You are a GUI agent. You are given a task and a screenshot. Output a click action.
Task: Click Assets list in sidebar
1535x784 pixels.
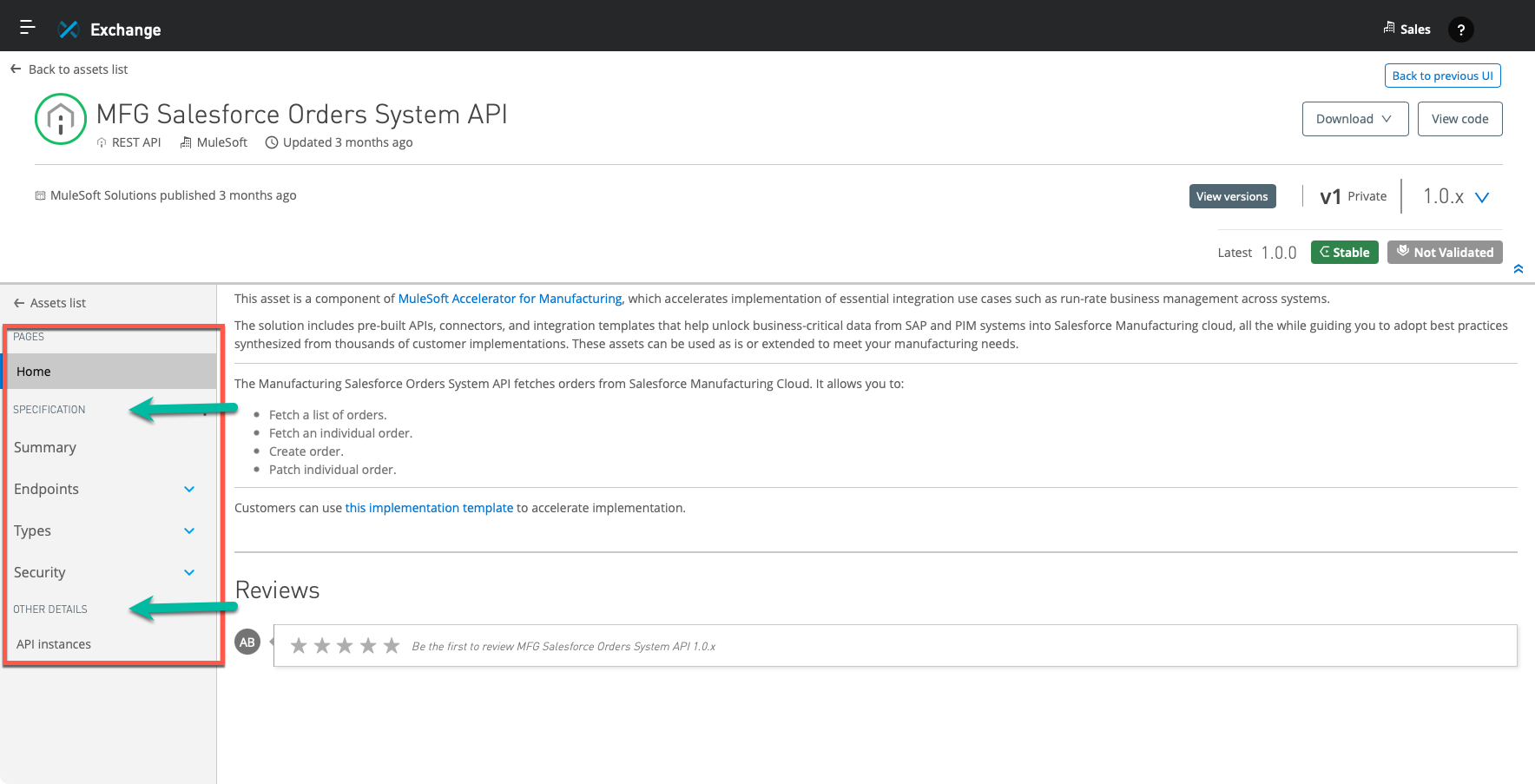[50, 303]
